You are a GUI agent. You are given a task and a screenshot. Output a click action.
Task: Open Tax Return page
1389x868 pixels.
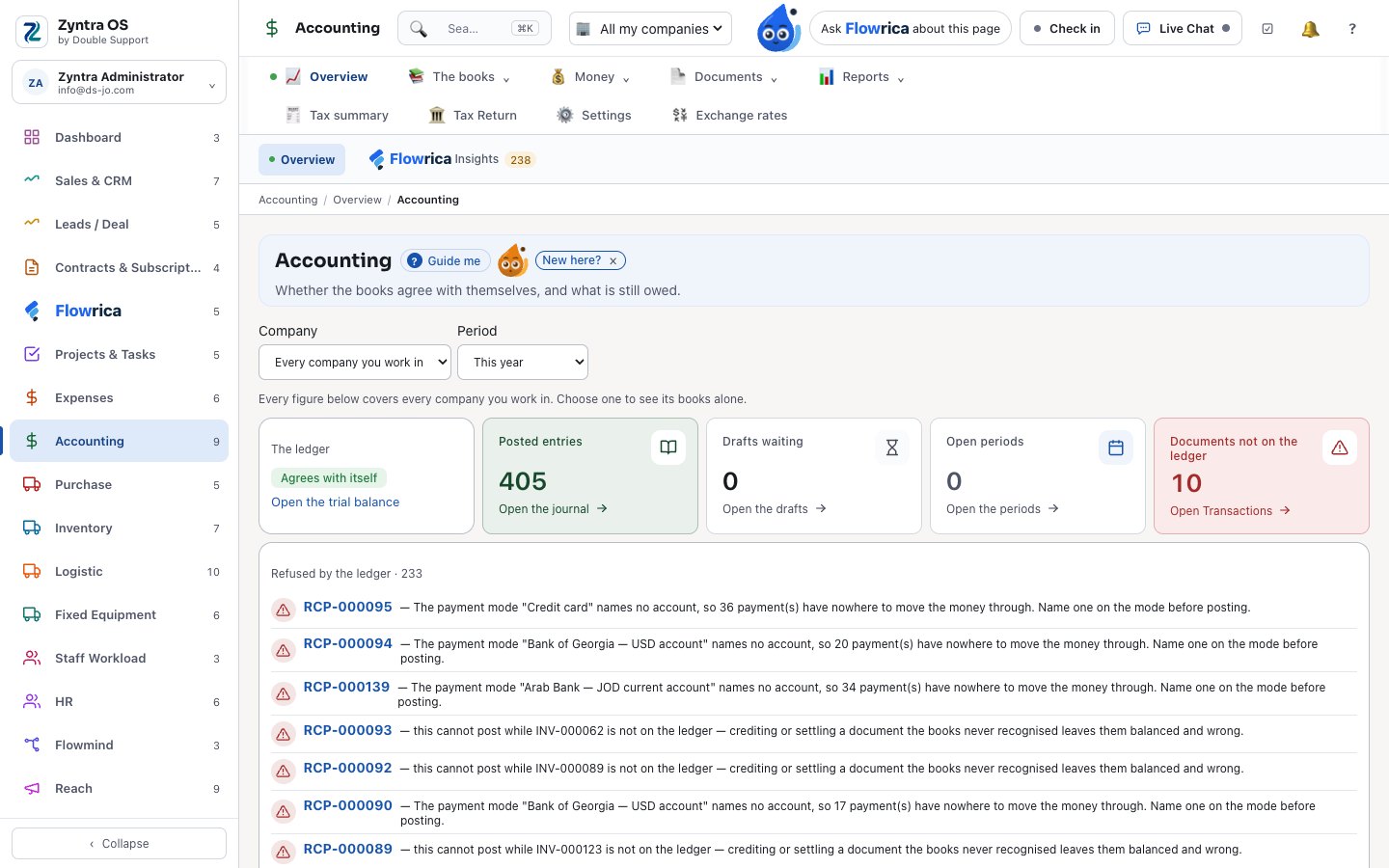pos(474,115)
